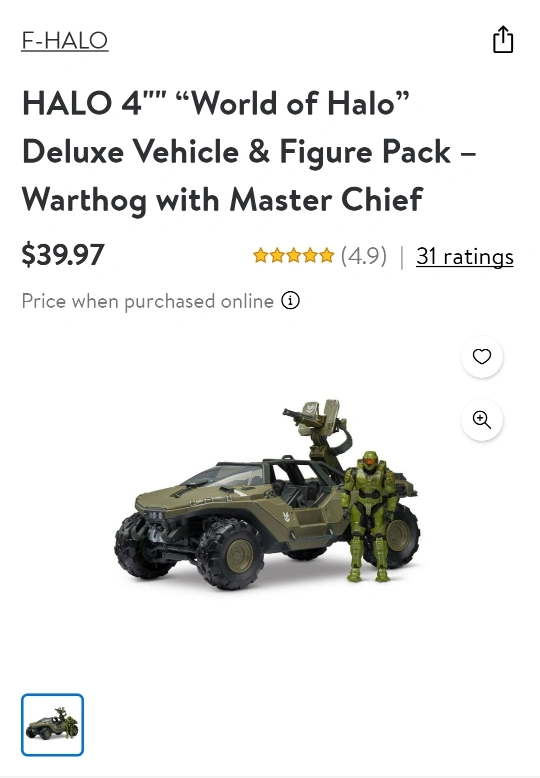540x778 pixels.
Task: Click the HALO World of Halo product title
Action: pyautogui.click(x=248, y=152)
